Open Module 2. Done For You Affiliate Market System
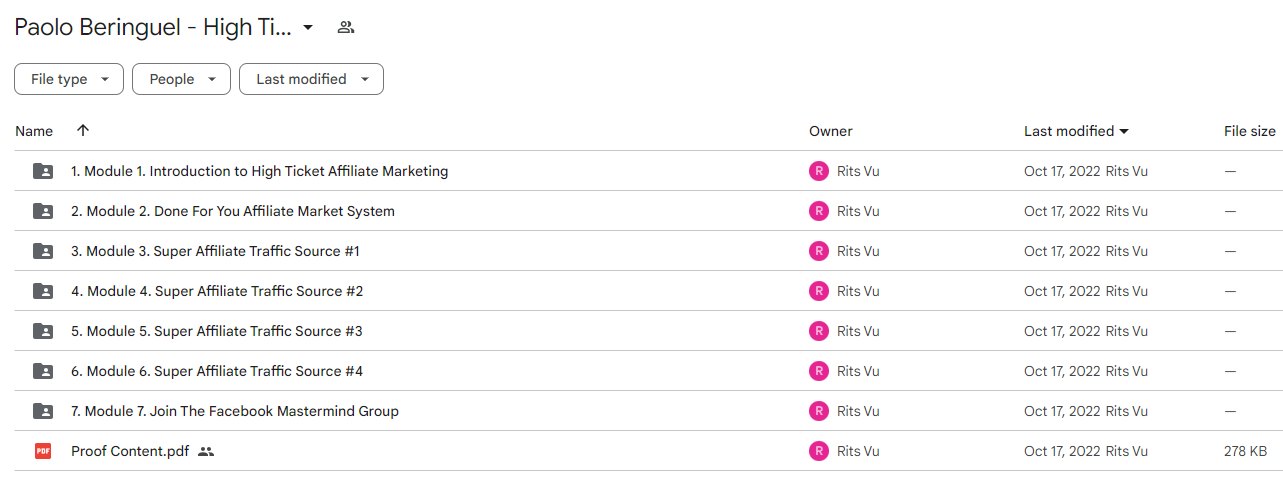Viewport: 1283px width, 490px height. [x=233, y=211]
